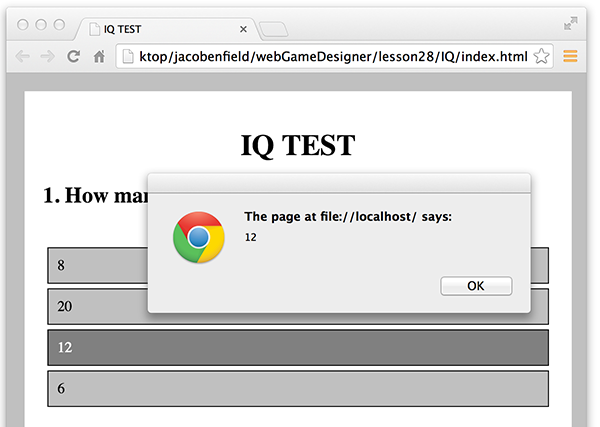This screenshot has width=600, height=427.
Task: Bookmark this page with the star
Action: click(541, 56)
